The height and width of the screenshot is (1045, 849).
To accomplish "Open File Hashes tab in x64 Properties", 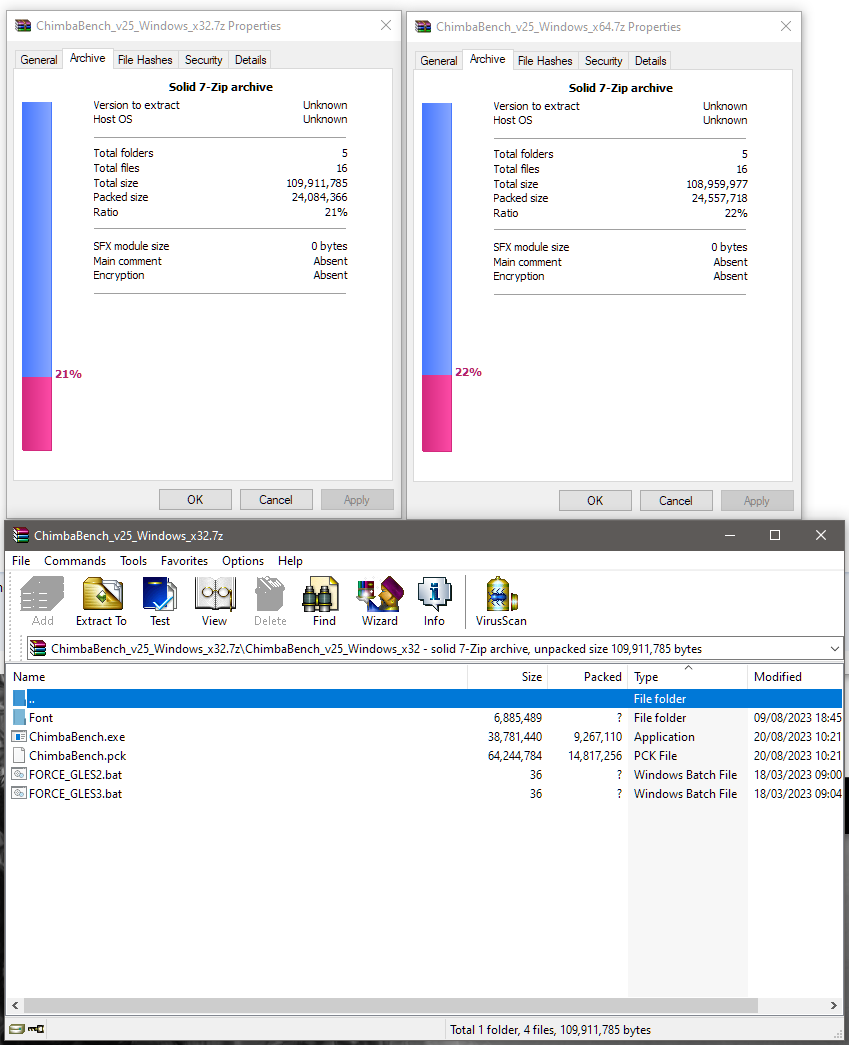I will point(544,61).
